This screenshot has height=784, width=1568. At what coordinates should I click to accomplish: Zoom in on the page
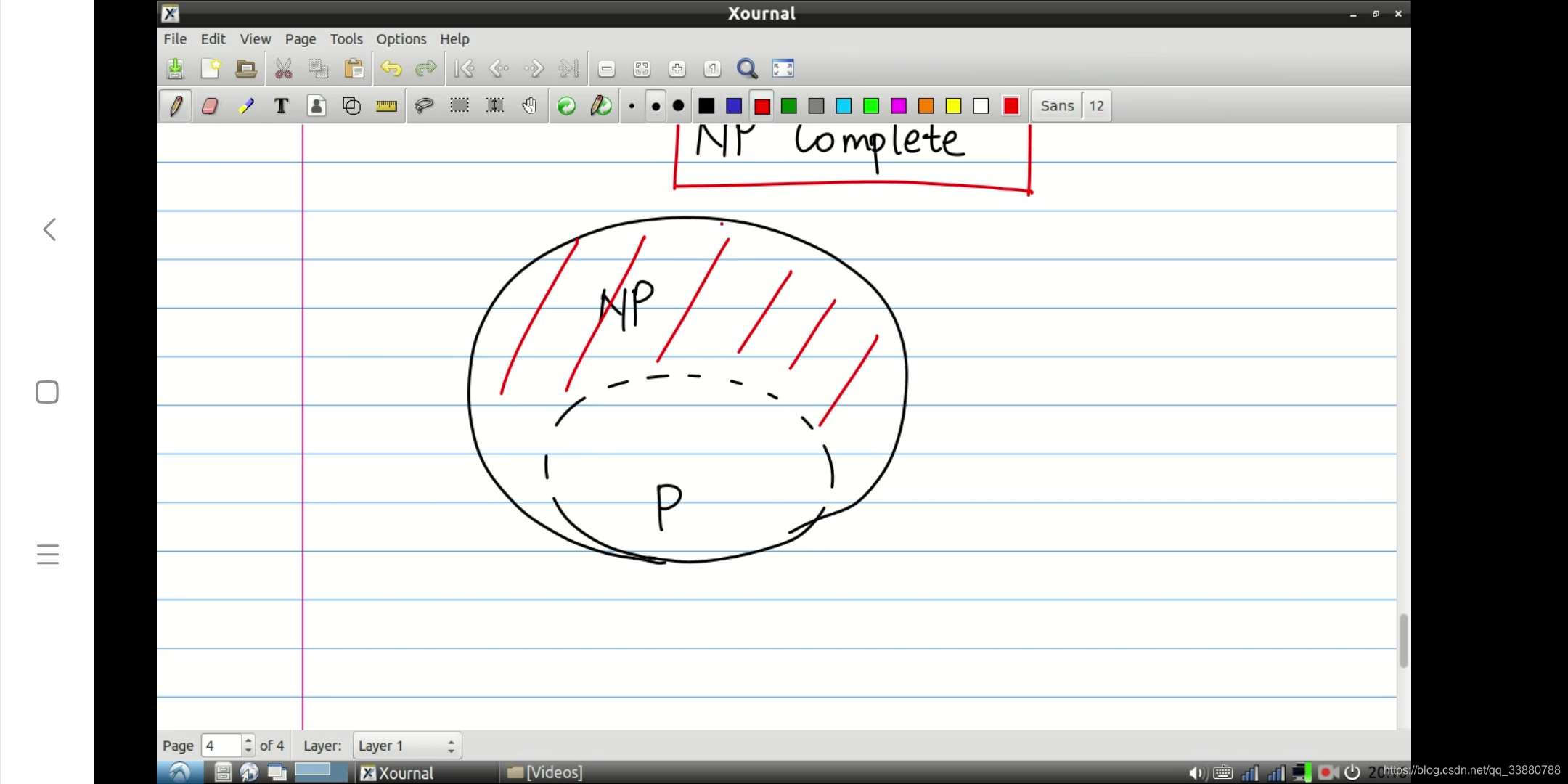tap(677, 68)
